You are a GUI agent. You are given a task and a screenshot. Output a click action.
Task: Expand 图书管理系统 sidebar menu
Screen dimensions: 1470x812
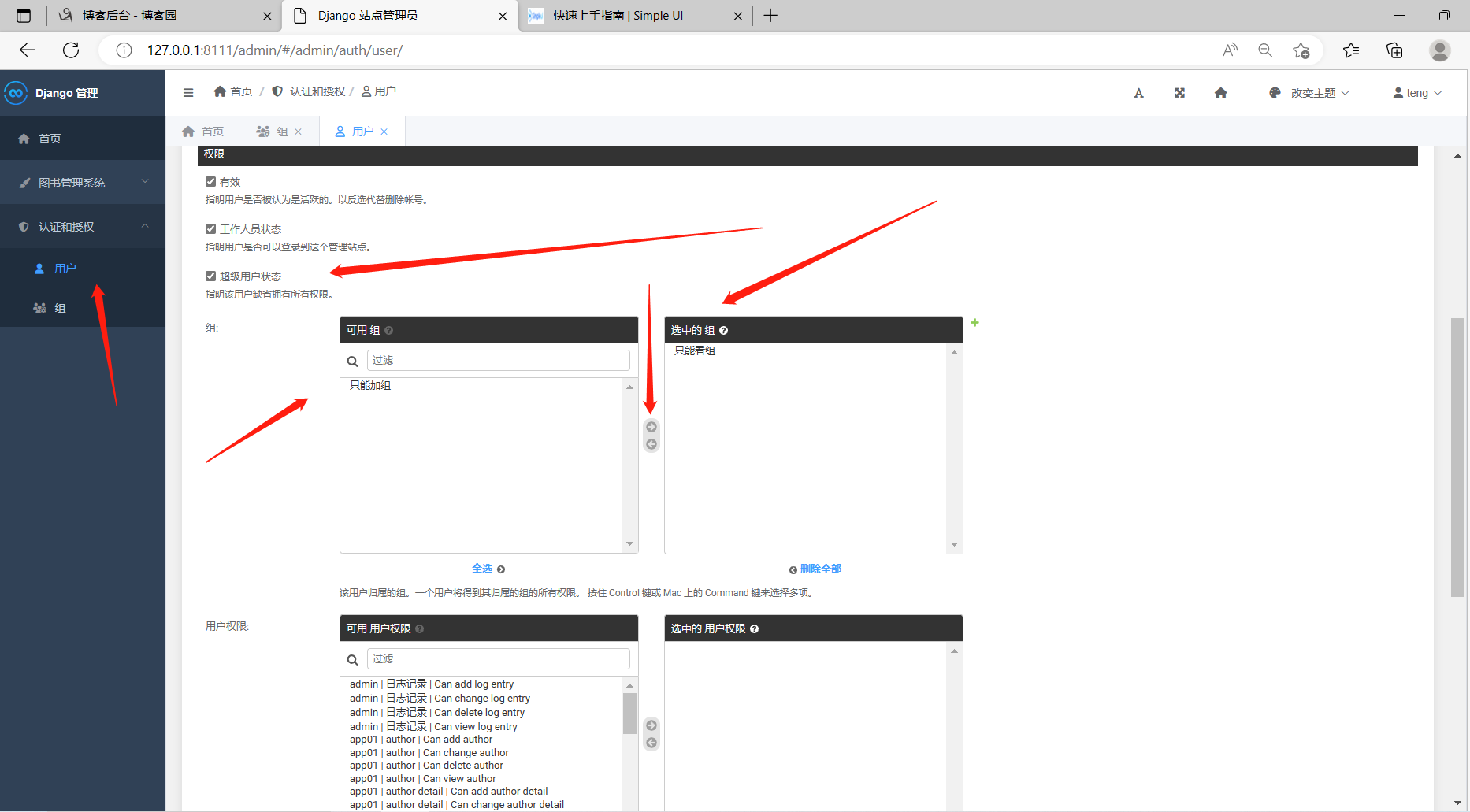(x=83, y=183)
